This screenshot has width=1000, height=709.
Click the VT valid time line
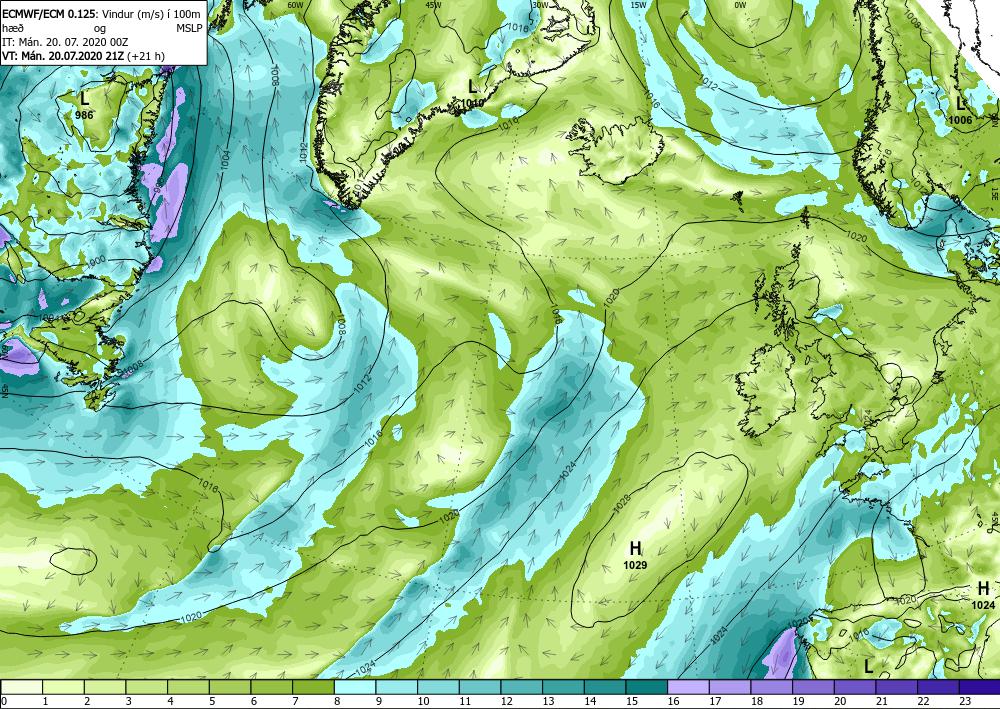[x=83, y=56]
